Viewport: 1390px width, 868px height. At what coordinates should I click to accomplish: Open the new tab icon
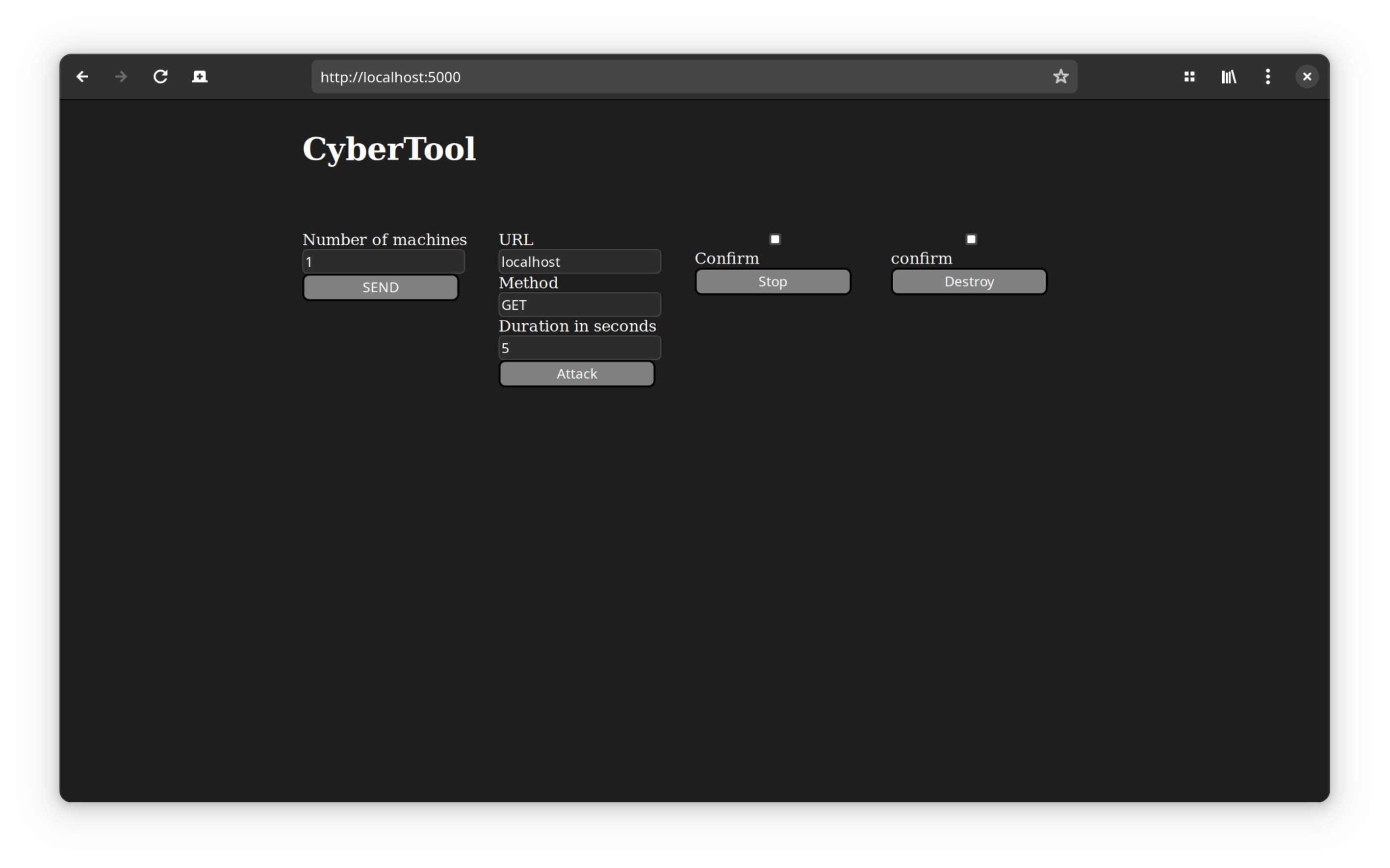[x=200, y=77]
